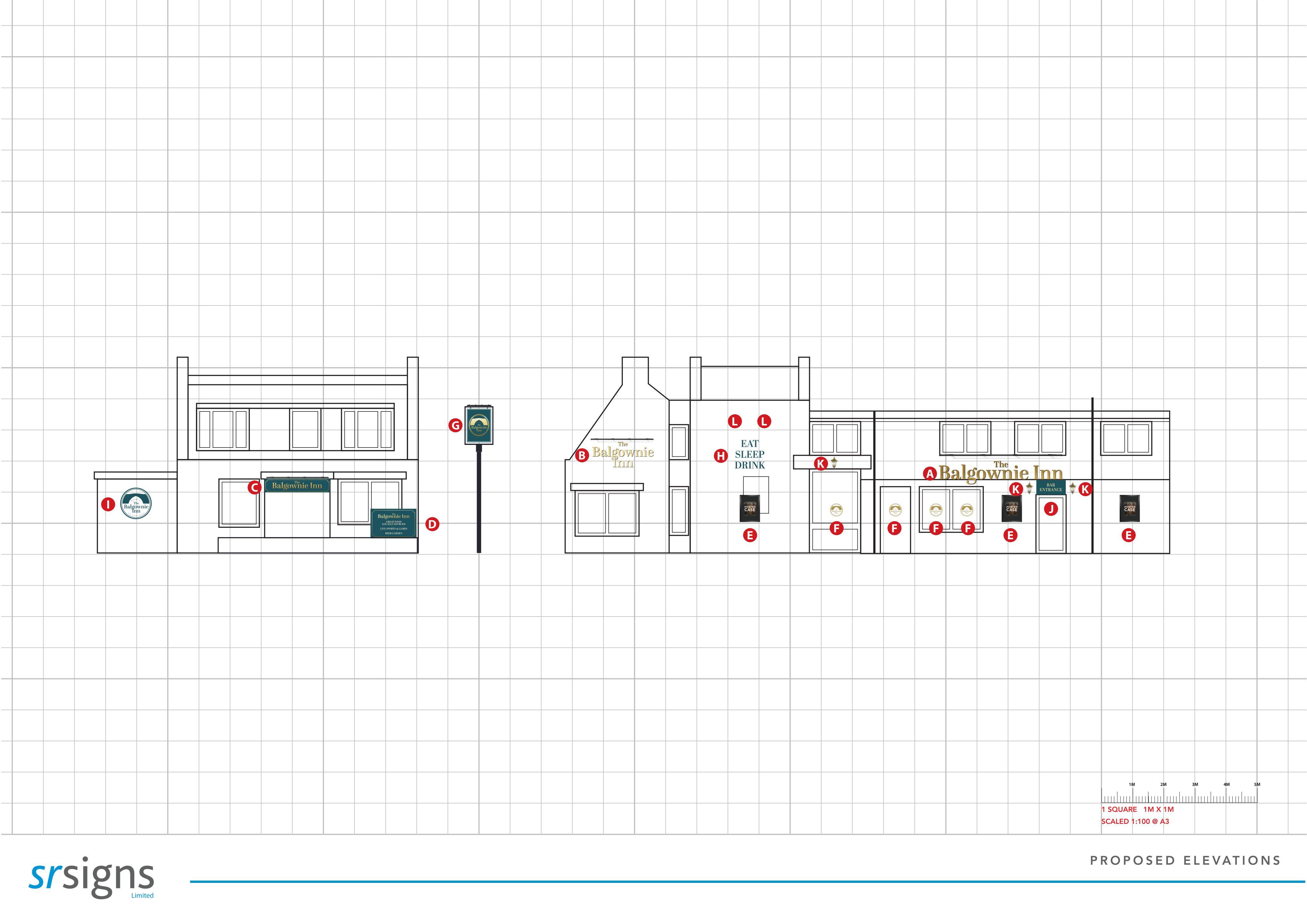This screenshot has height=924, width=1307.
Task: Click the red J marker on the bar door
Action: 1051,509
